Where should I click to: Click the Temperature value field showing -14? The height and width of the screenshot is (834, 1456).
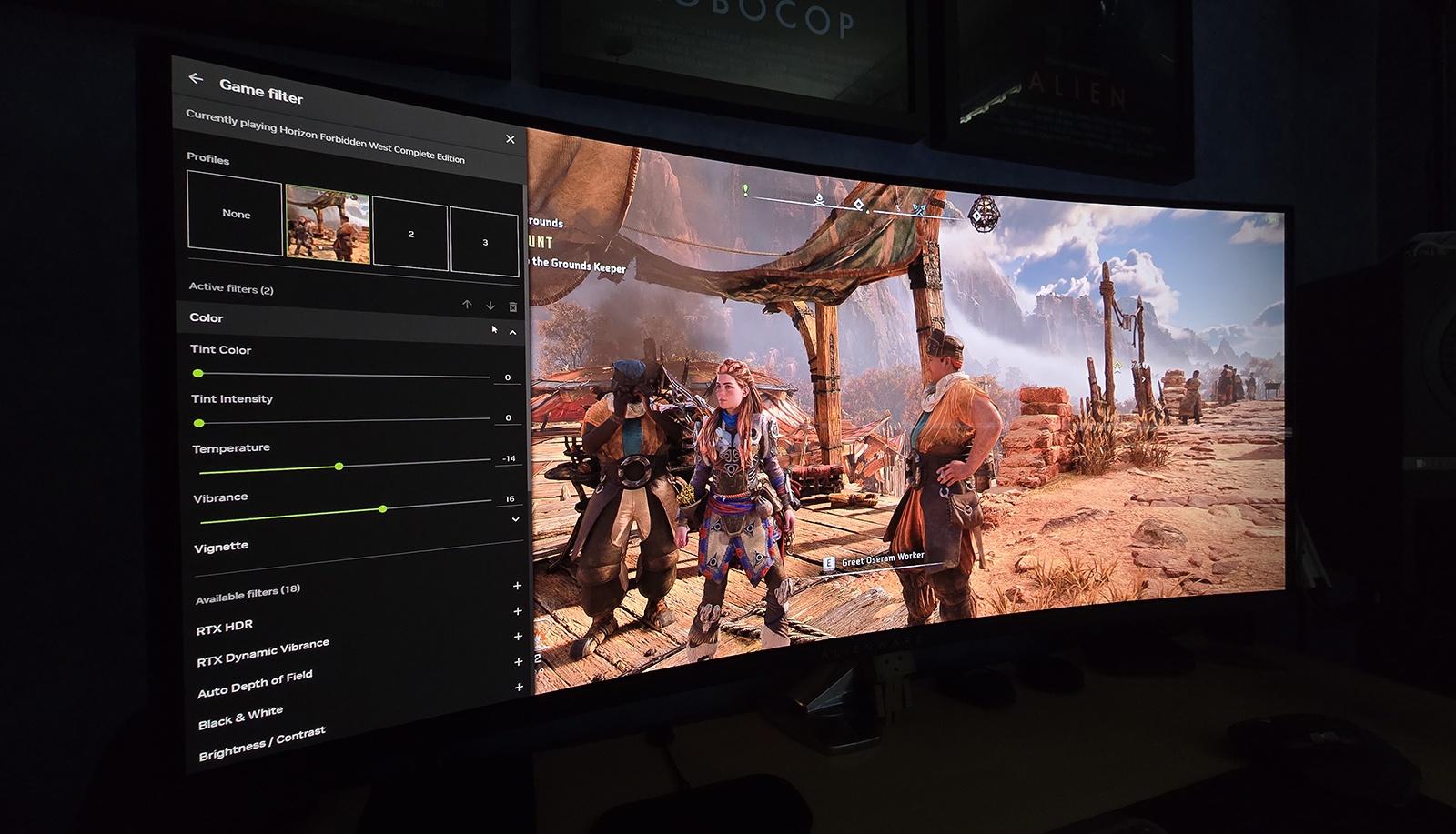(509, 458)
